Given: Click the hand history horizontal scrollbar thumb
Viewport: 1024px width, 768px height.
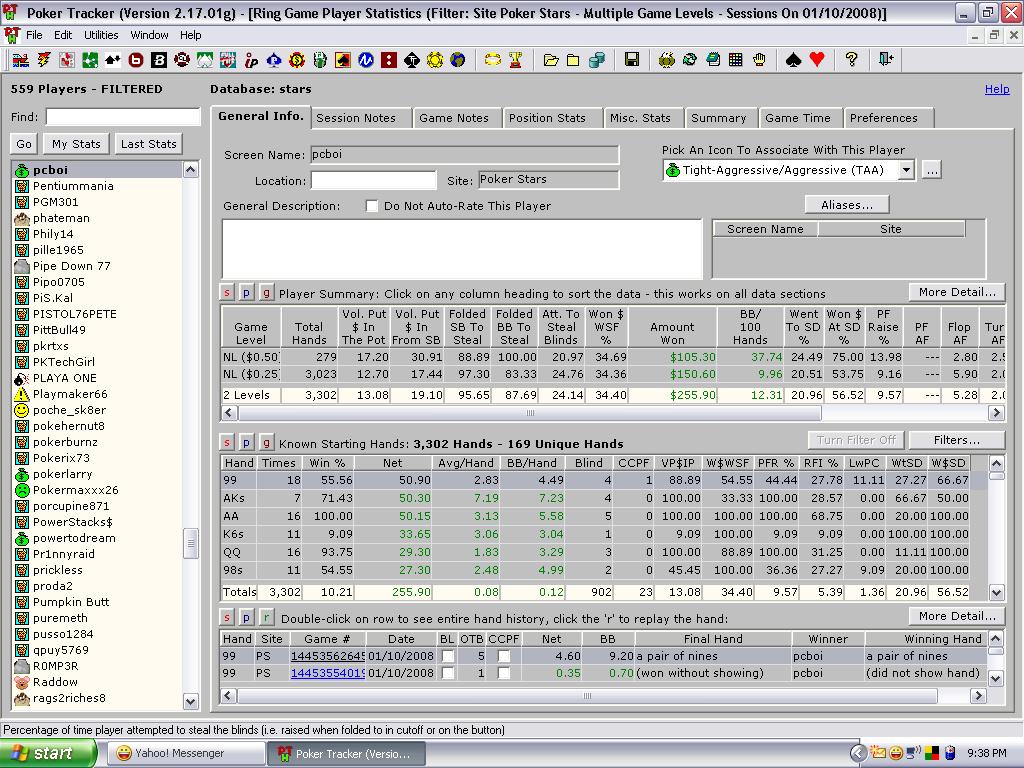Looking at the screenshot, I should [x=587, y=696].
